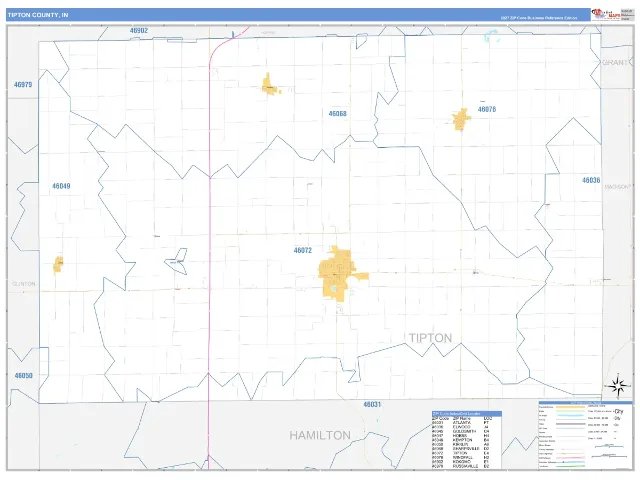Image resolution: width=640 pixels, height=480 pixels.
Task: Click the pink highway legend swatch
Action: point(570,458)
